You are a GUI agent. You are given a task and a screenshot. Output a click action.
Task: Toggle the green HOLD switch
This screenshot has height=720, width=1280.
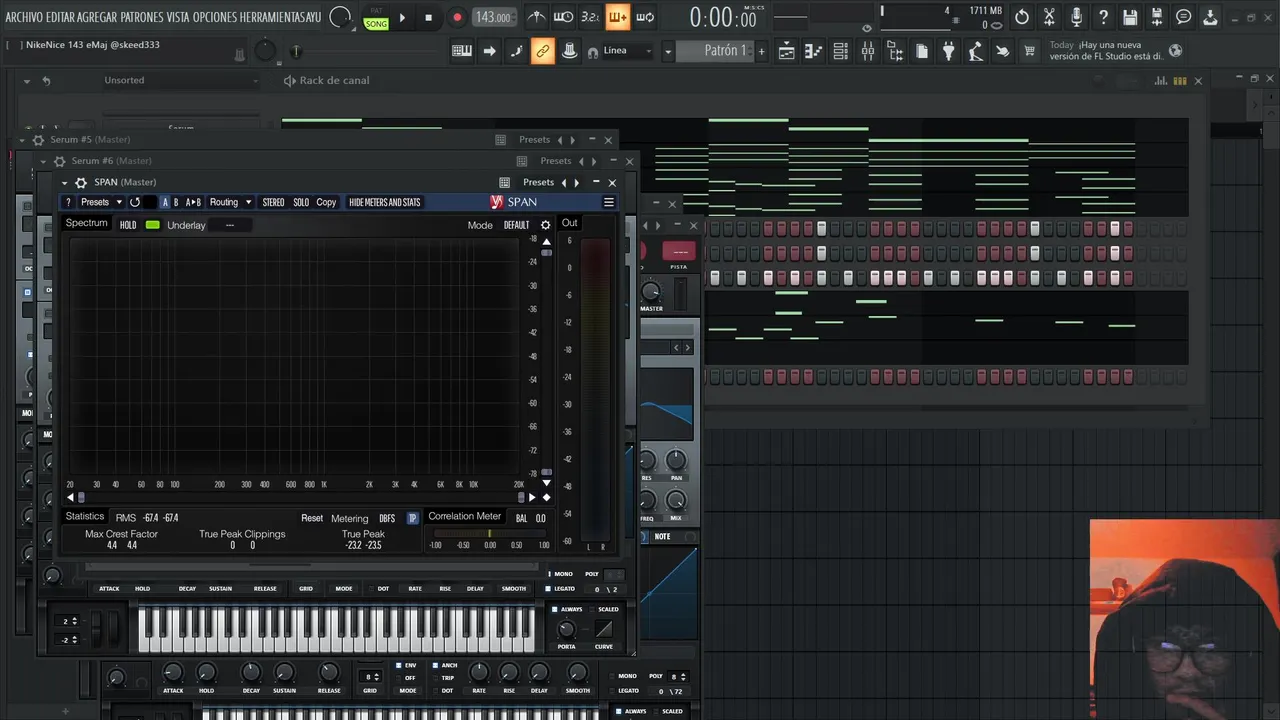click(x=152, y=225)
